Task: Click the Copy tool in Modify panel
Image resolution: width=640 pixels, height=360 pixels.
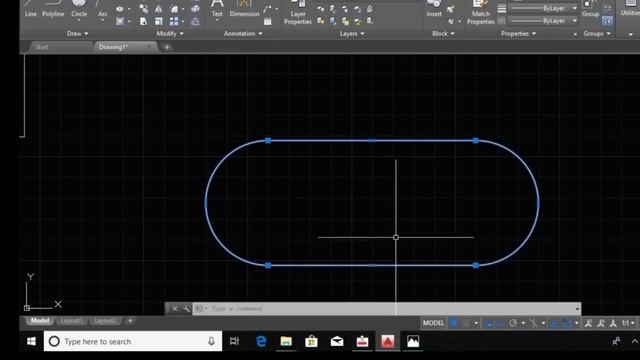Action: 144,9
